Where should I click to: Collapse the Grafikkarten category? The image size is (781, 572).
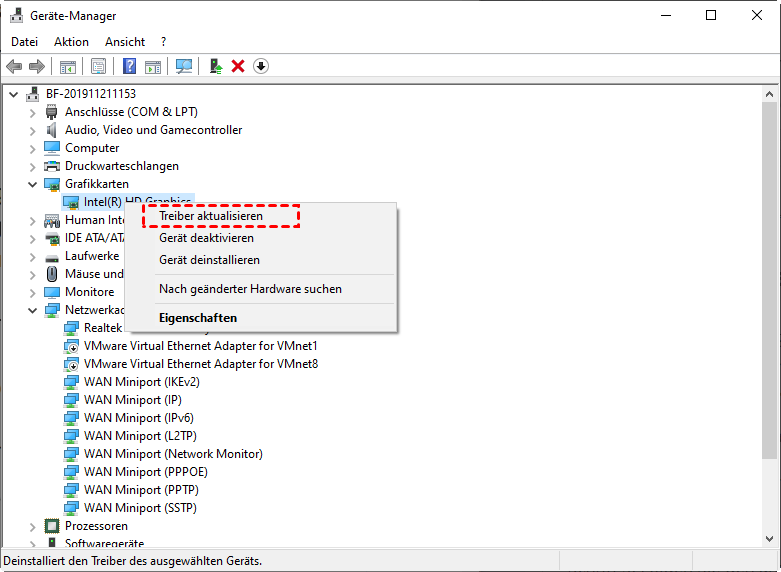click(32, 184)
